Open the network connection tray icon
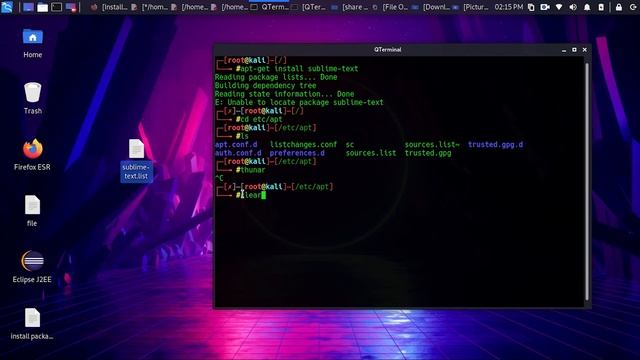 [559, 7]
